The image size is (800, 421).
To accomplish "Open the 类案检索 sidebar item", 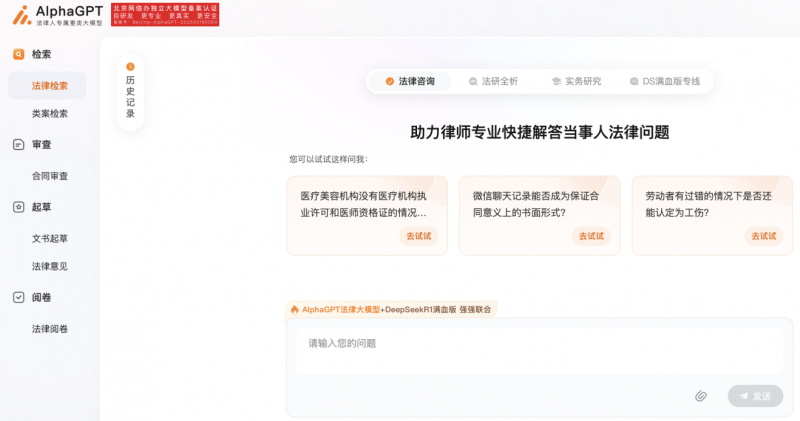I will (x=49, y=113).
